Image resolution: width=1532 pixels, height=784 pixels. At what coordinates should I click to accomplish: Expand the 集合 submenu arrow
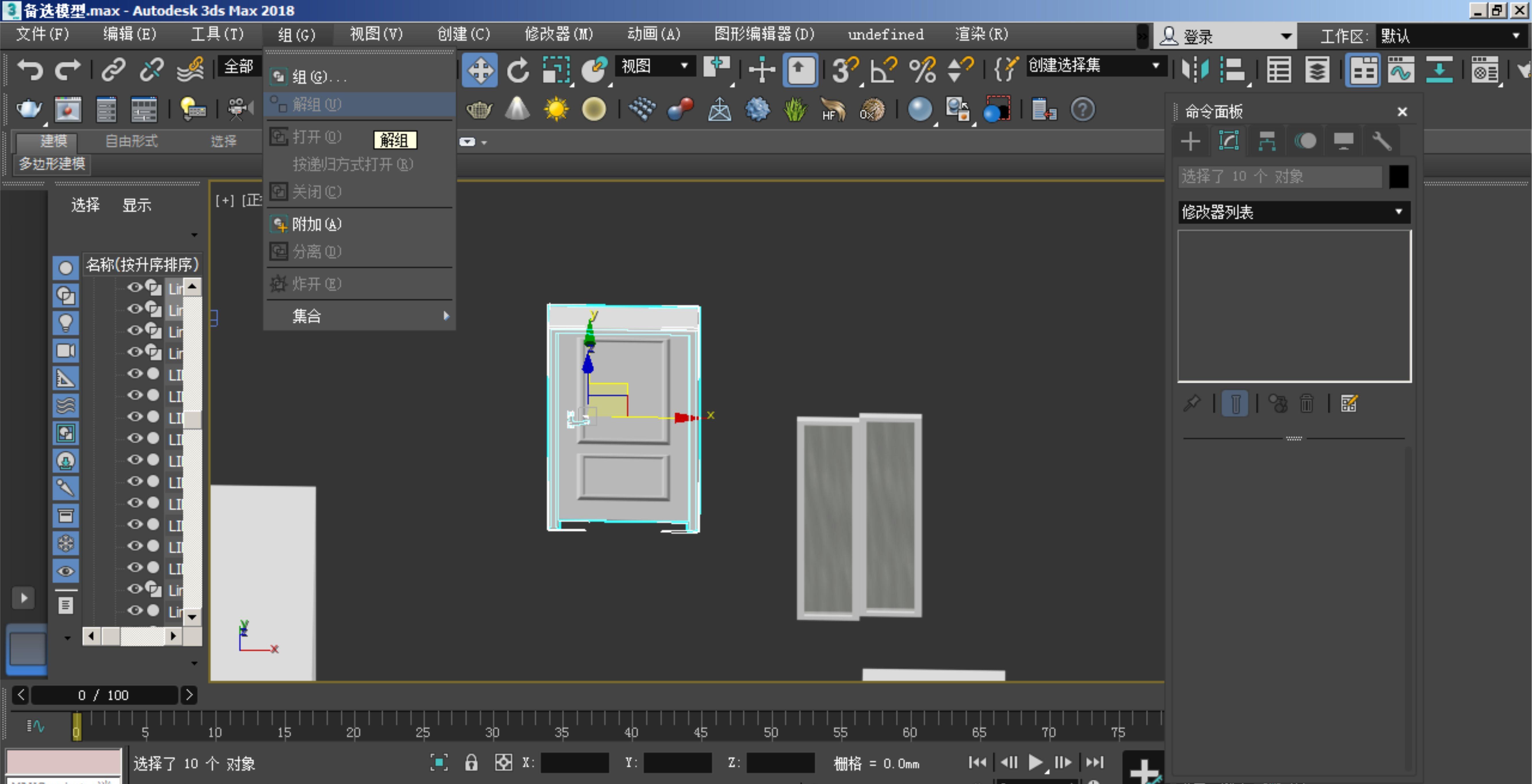click(446, 316)
